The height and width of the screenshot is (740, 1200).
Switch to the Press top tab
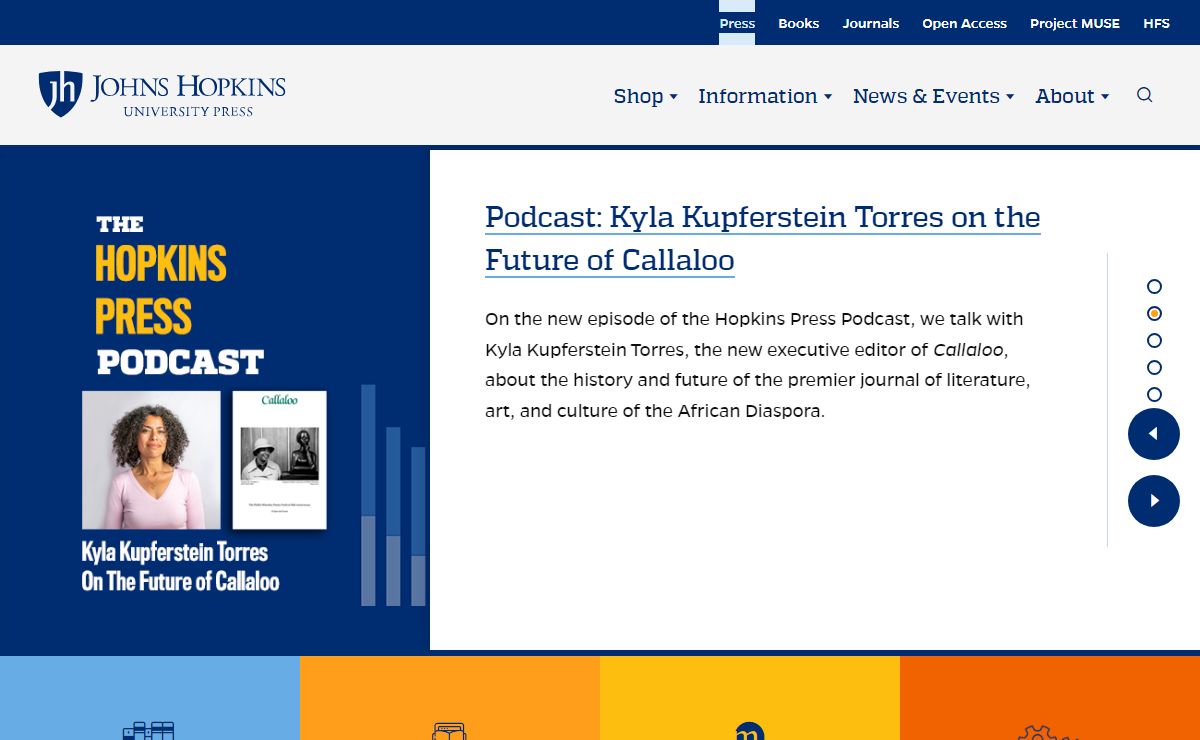tap(737, 23)
